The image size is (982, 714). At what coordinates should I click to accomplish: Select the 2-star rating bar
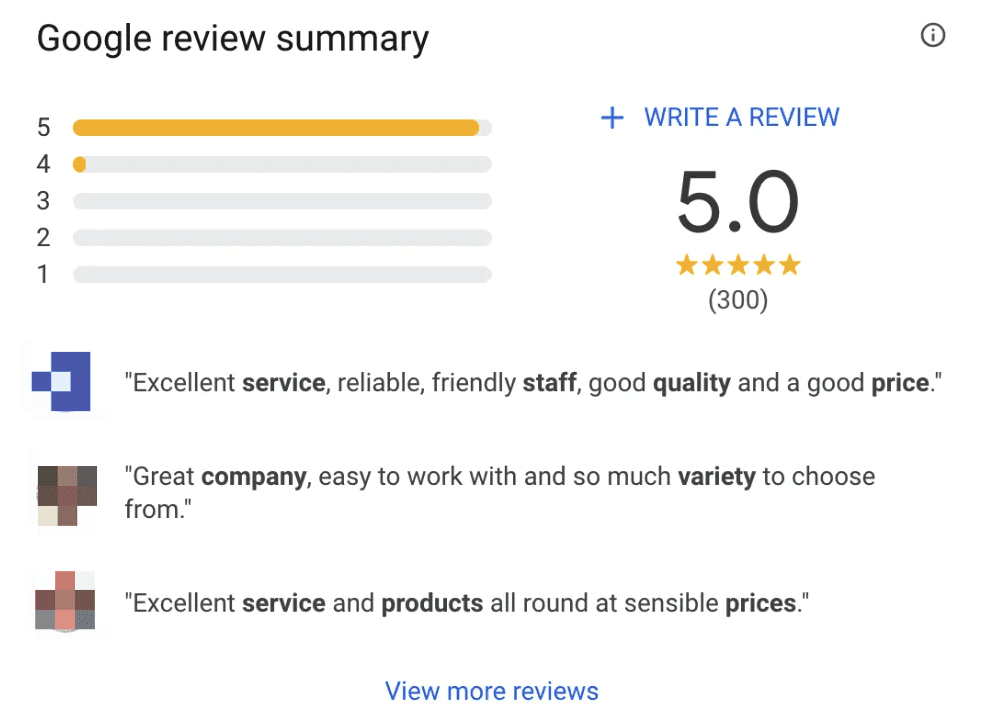[x=282, y=237]
